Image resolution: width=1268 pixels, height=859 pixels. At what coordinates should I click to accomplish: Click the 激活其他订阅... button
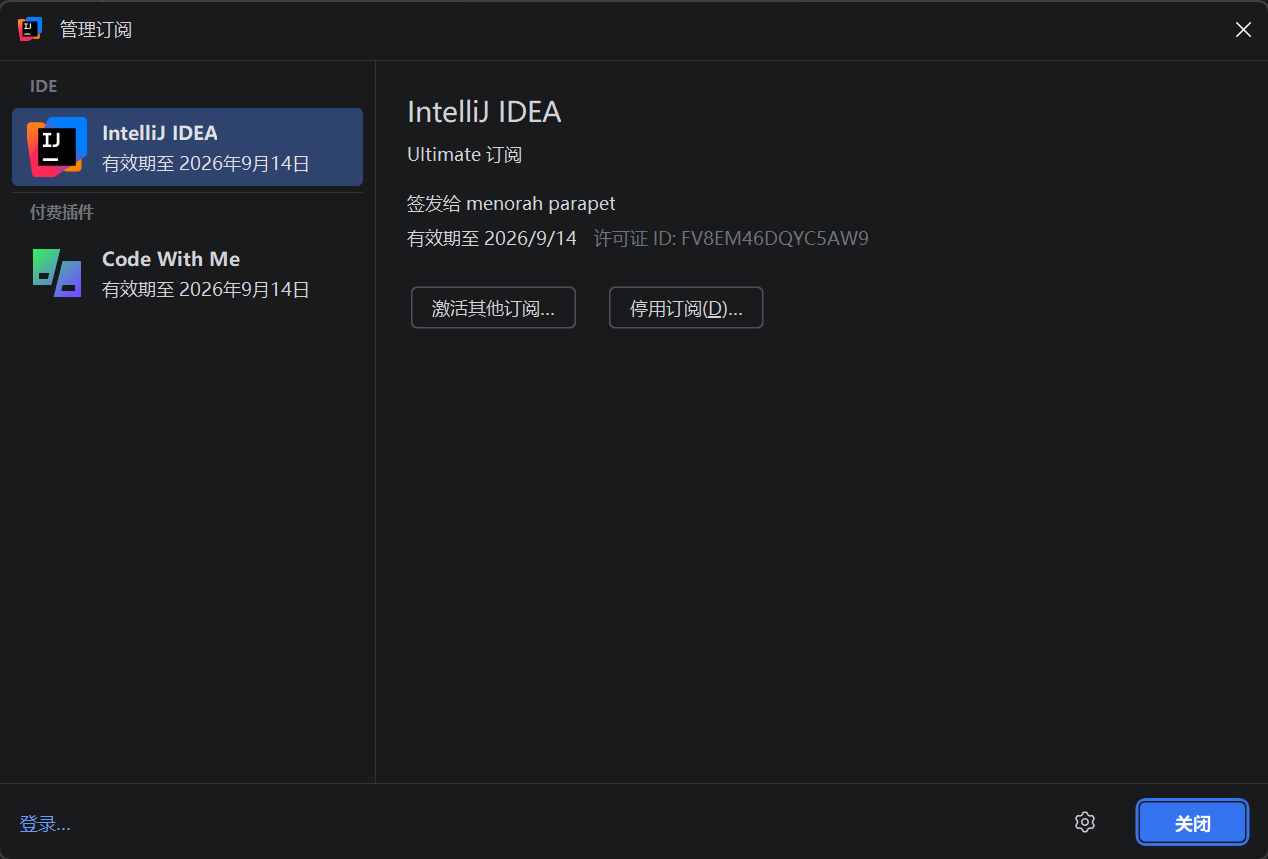click(493, 308)
